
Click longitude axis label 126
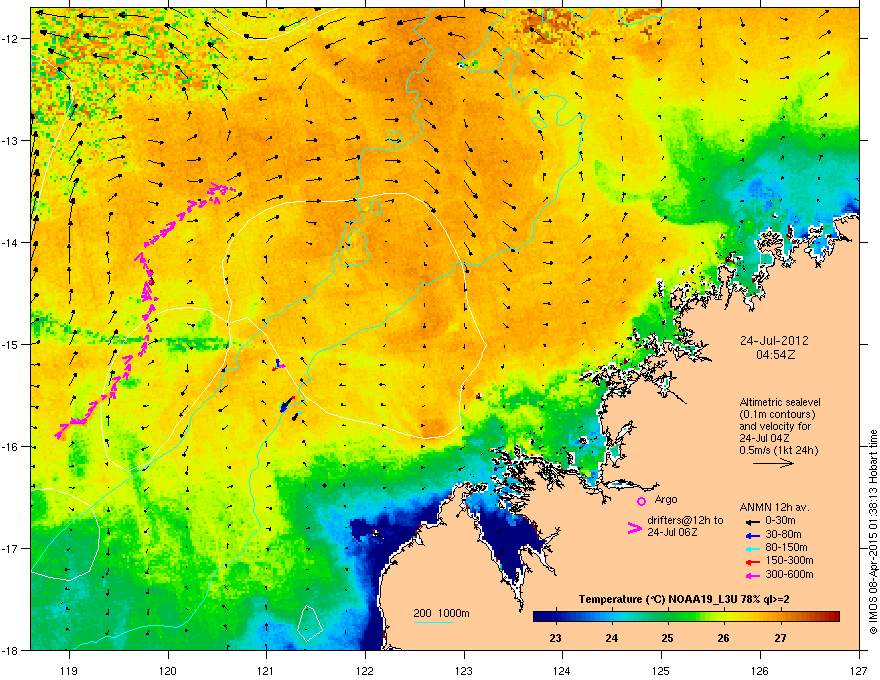coord(760,670)
